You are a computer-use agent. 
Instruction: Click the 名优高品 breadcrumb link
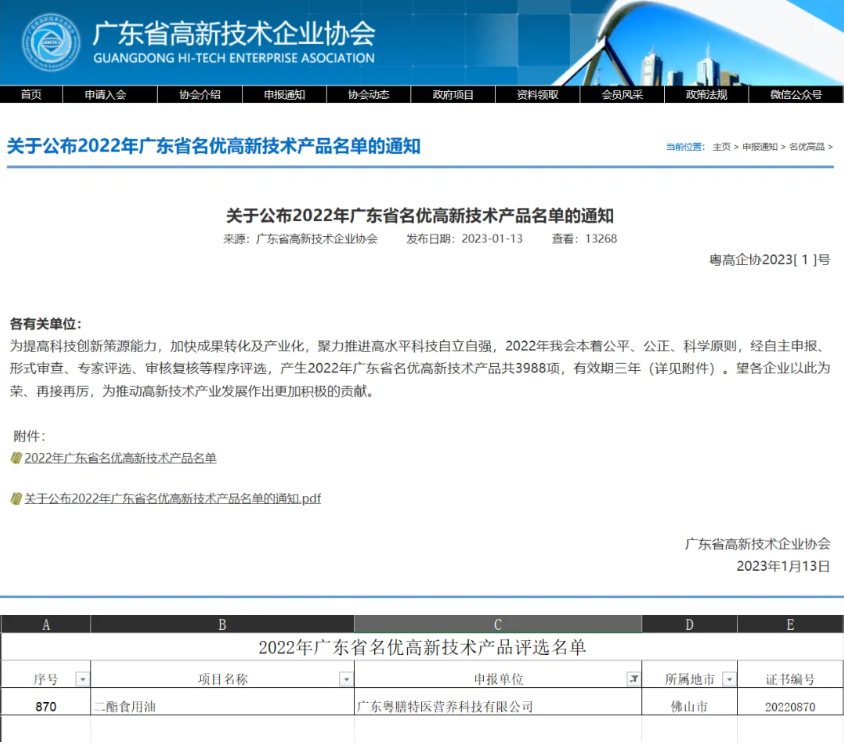[806, 147]
